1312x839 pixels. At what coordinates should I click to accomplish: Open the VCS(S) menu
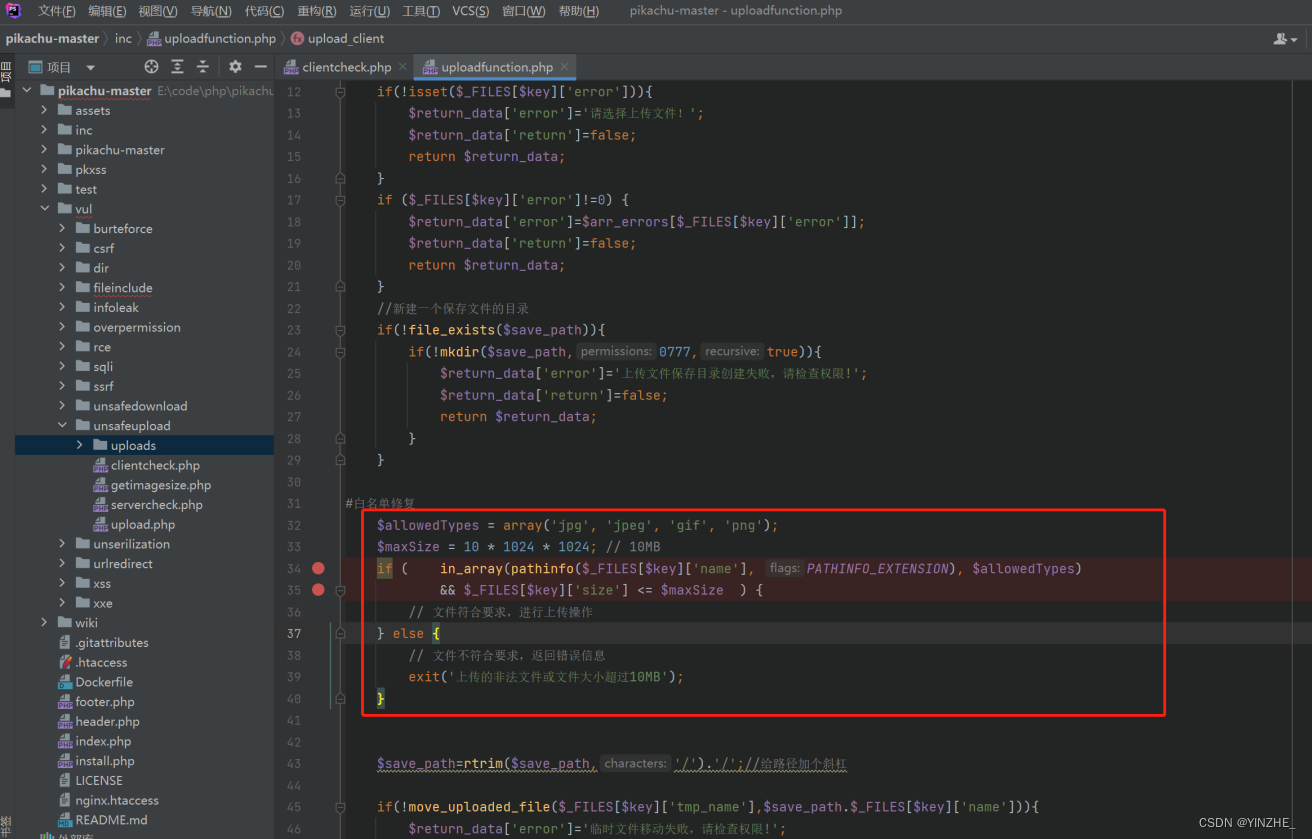pyautogui.click(x=471, y=11)
